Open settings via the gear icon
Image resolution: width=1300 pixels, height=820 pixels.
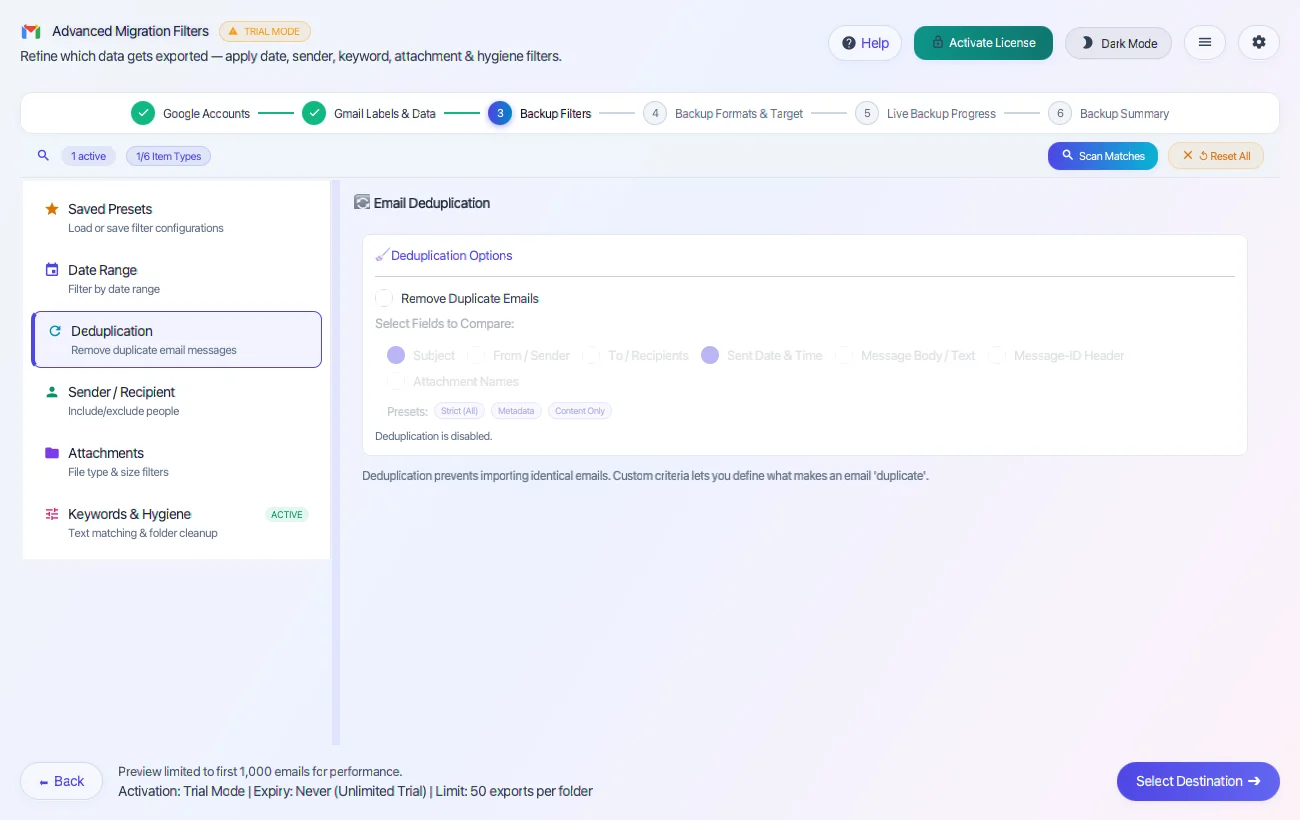click(1259, 43)
